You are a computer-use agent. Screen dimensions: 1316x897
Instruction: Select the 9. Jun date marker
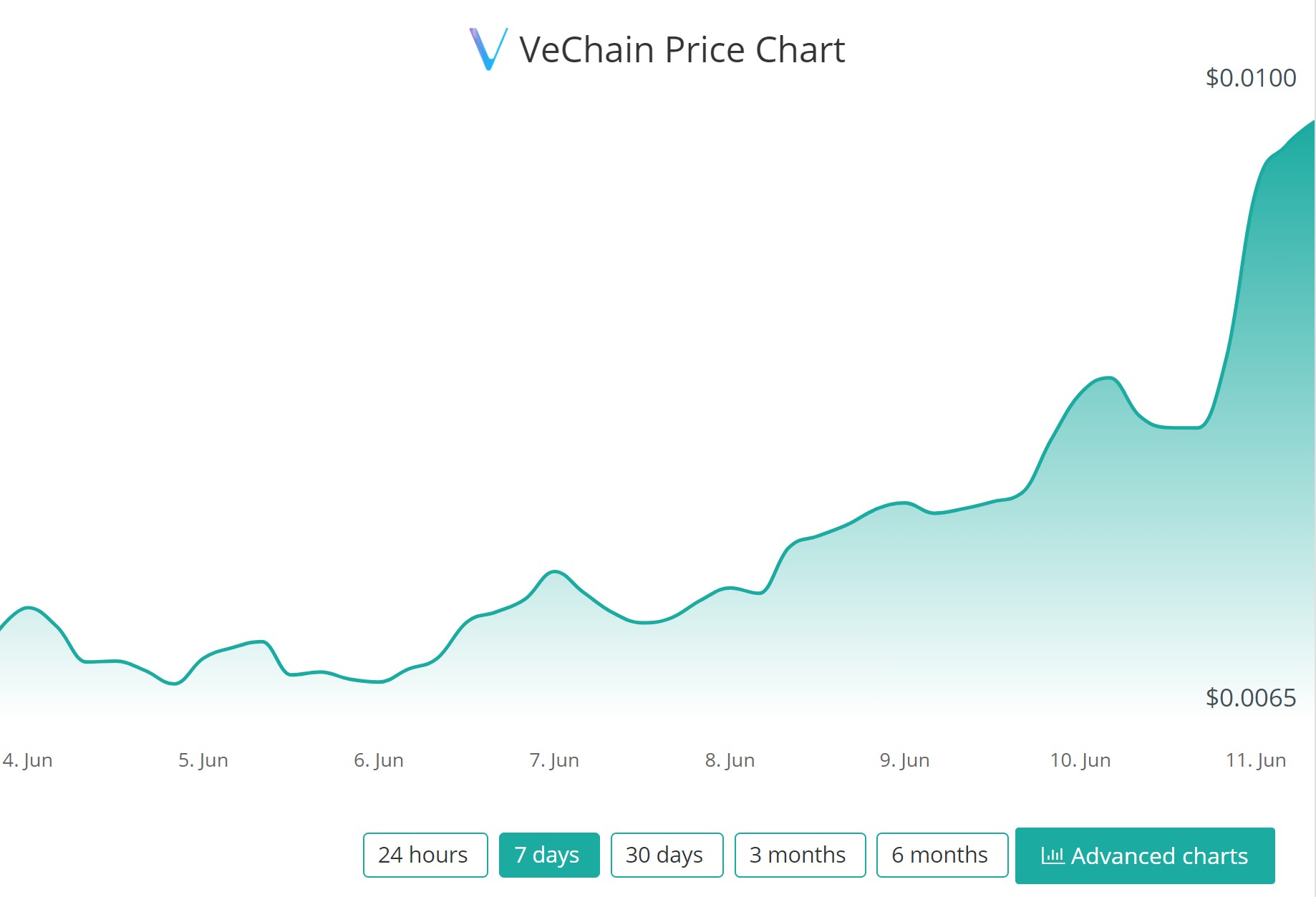click(x=905, y=760)
